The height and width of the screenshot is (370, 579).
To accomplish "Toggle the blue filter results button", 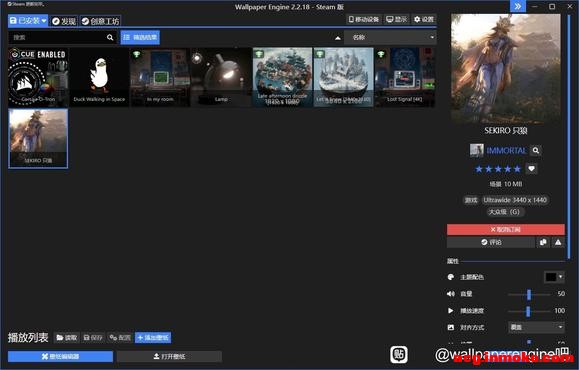I will pos(140,37).
